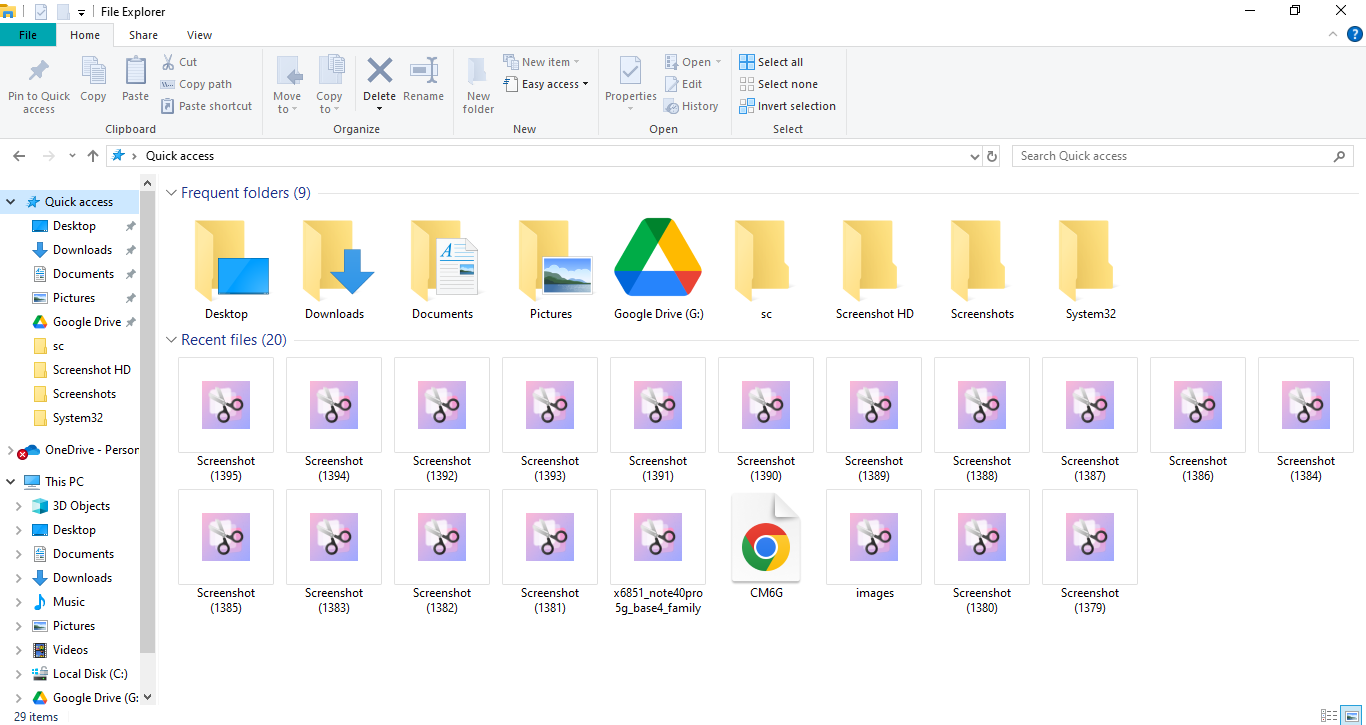Click the Properties icon in the ribbon
Viewport: 1366px width, 725px height.
[x=630, y=73]
